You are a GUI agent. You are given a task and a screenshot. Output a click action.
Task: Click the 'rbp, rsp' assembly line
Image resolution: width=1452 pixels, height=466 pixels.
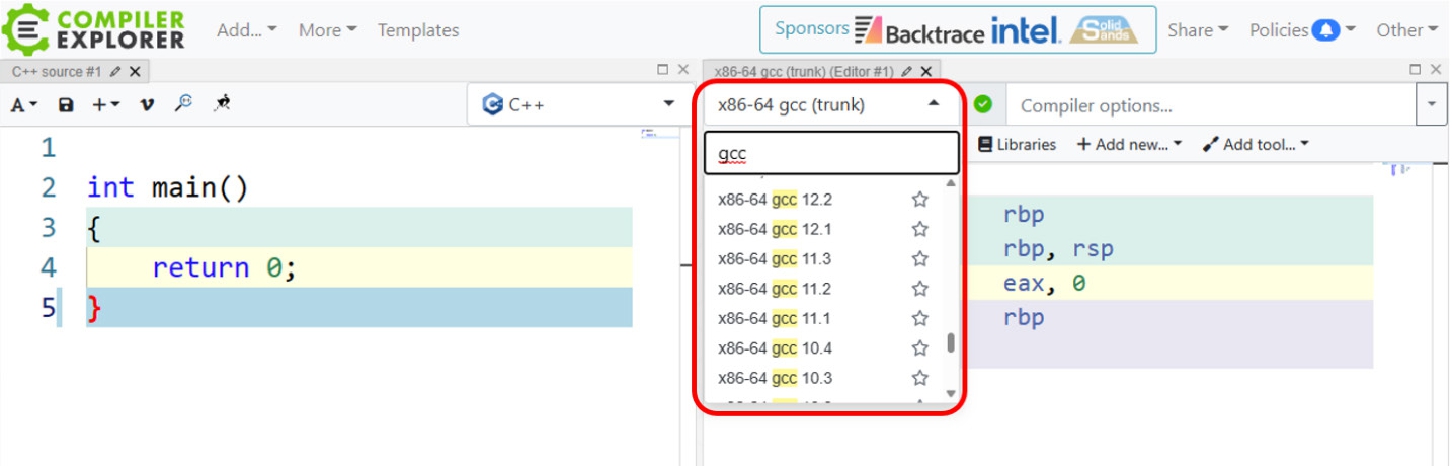pyautogui.click(x=1058, y=249)
